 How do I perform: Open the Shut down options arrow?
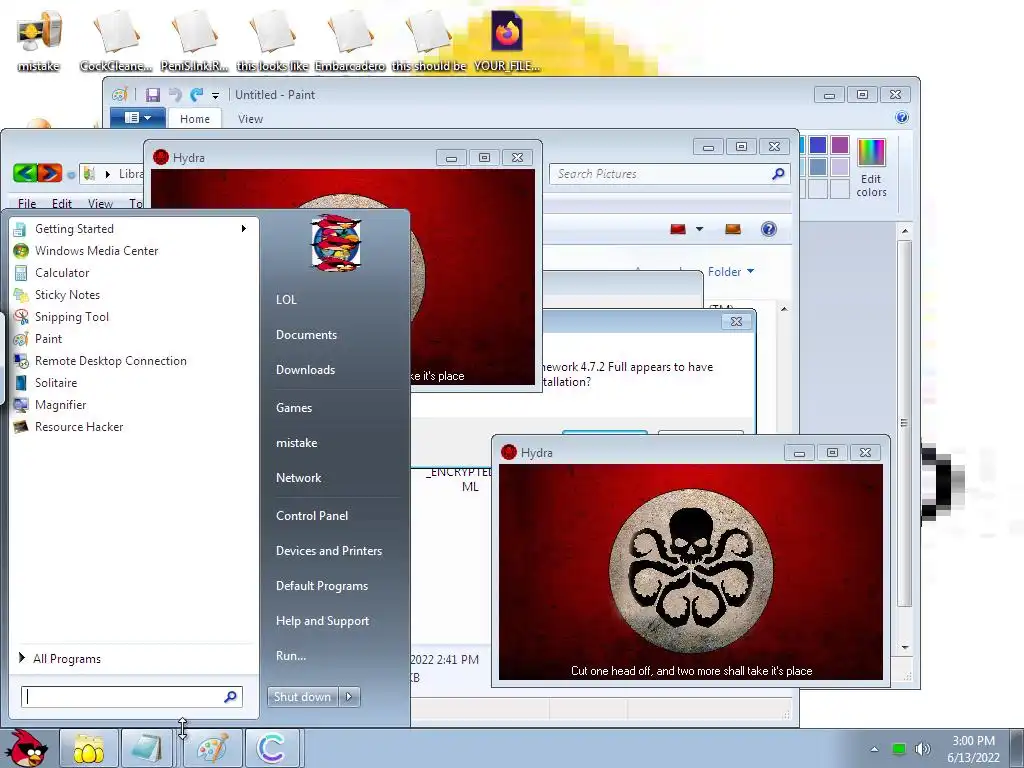click(349, 697)
